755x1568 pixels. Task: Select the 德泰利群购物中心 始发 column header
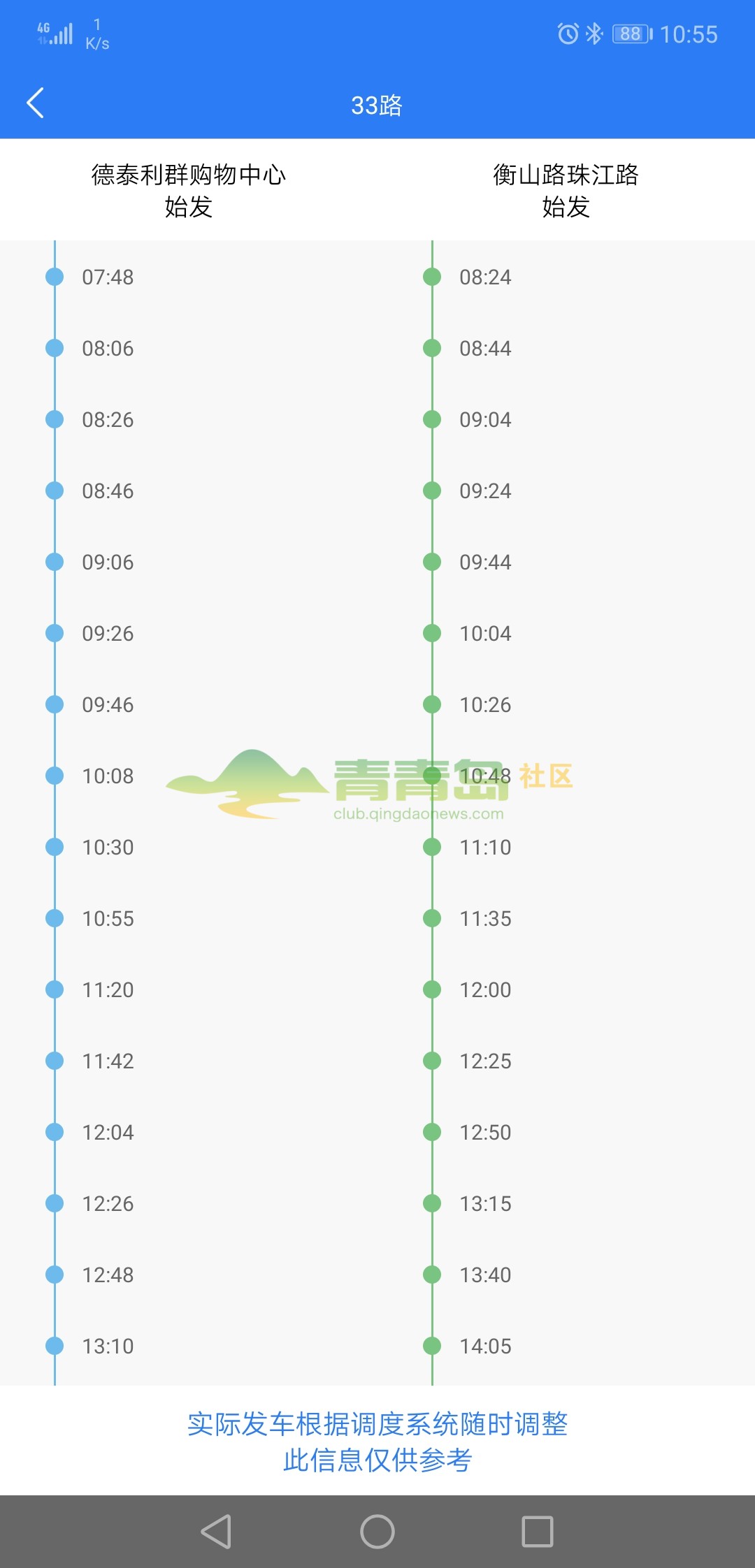pyautogui.click(x=189, y=190)
